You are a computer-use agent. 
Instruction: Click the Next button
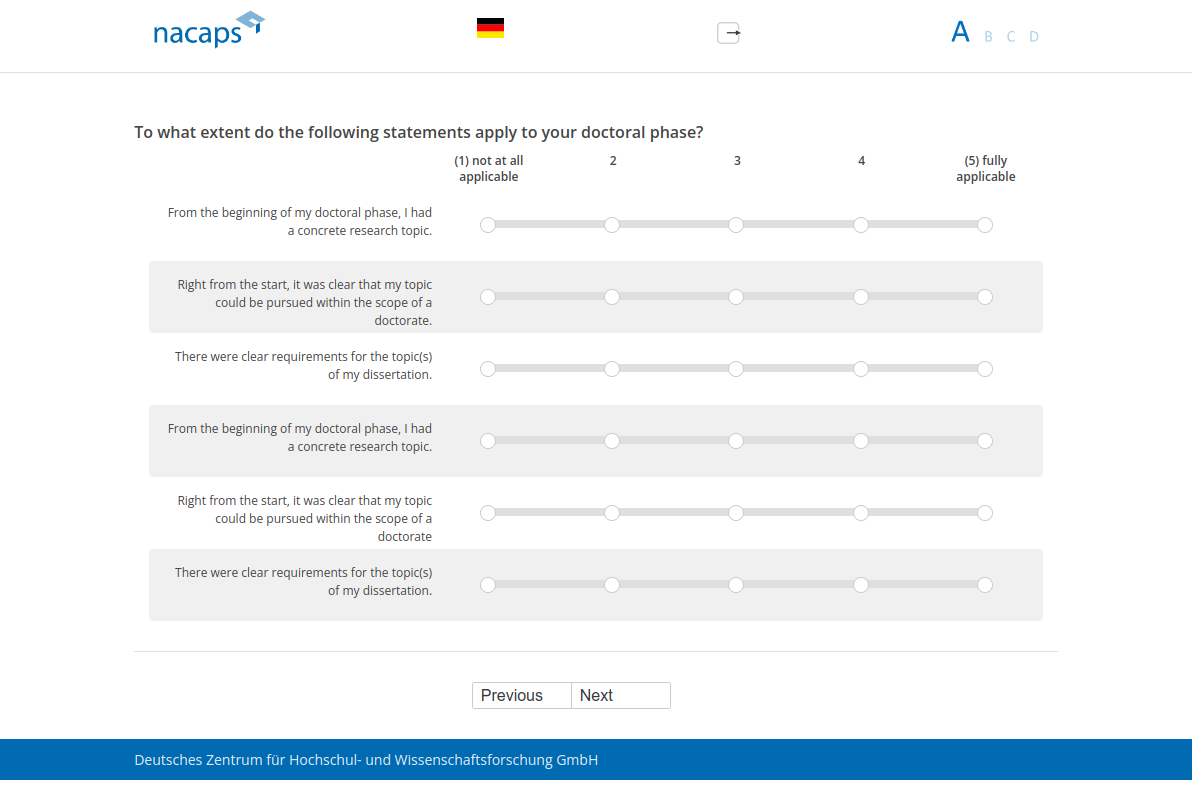click(x=620, y=696)
